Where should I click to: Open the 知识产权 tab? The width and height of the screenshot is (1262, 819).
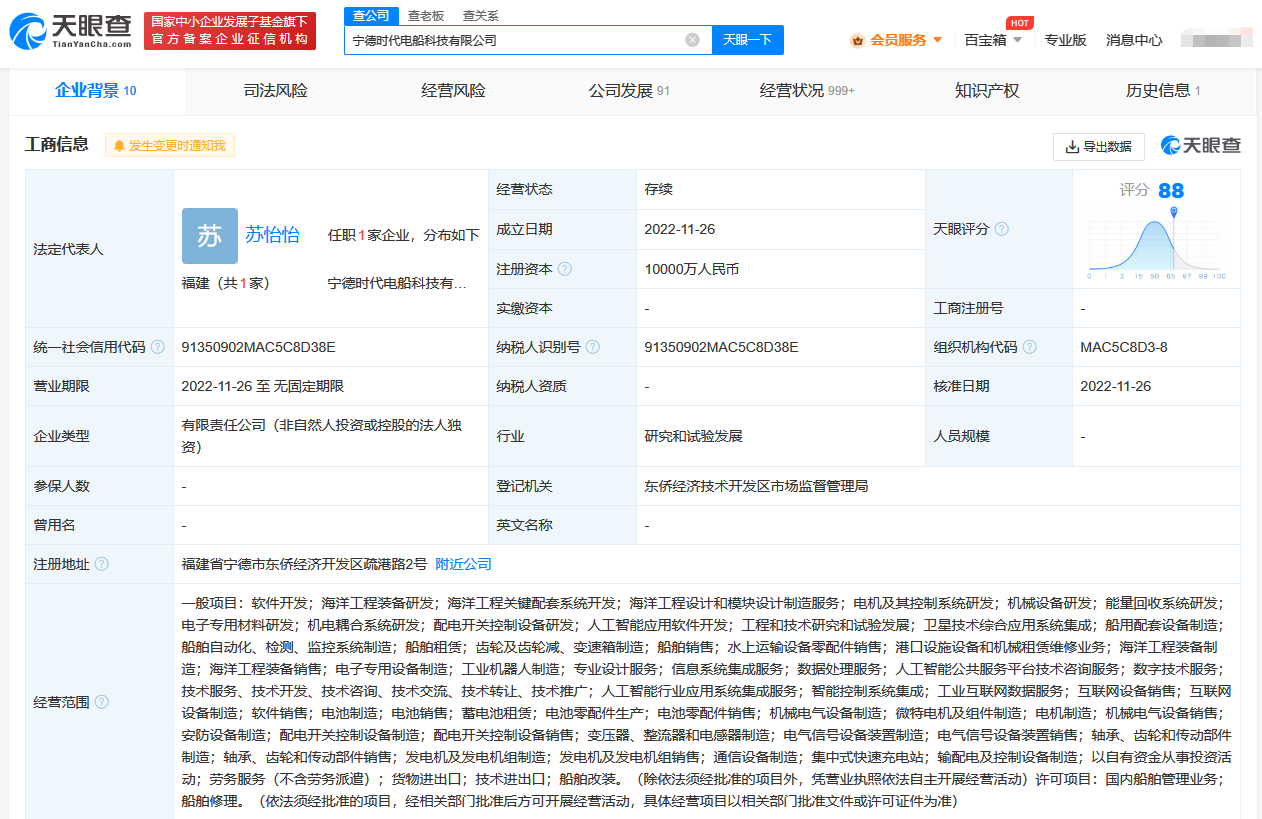point(987,91)
